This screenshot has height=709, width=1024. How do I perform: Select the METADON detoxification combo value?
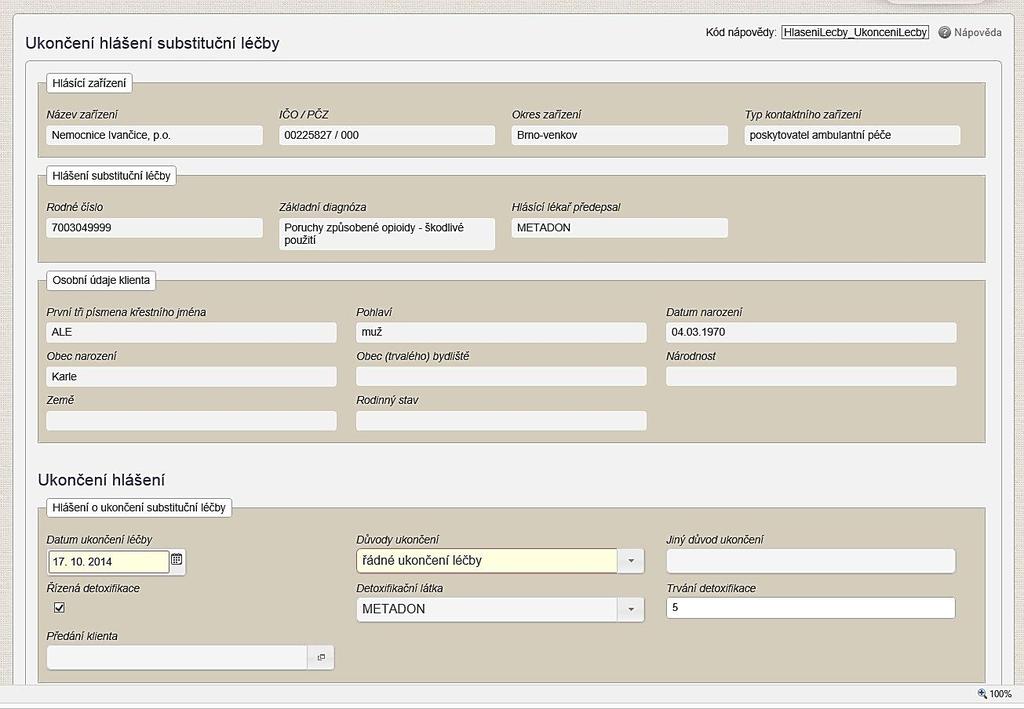[487, 609]
